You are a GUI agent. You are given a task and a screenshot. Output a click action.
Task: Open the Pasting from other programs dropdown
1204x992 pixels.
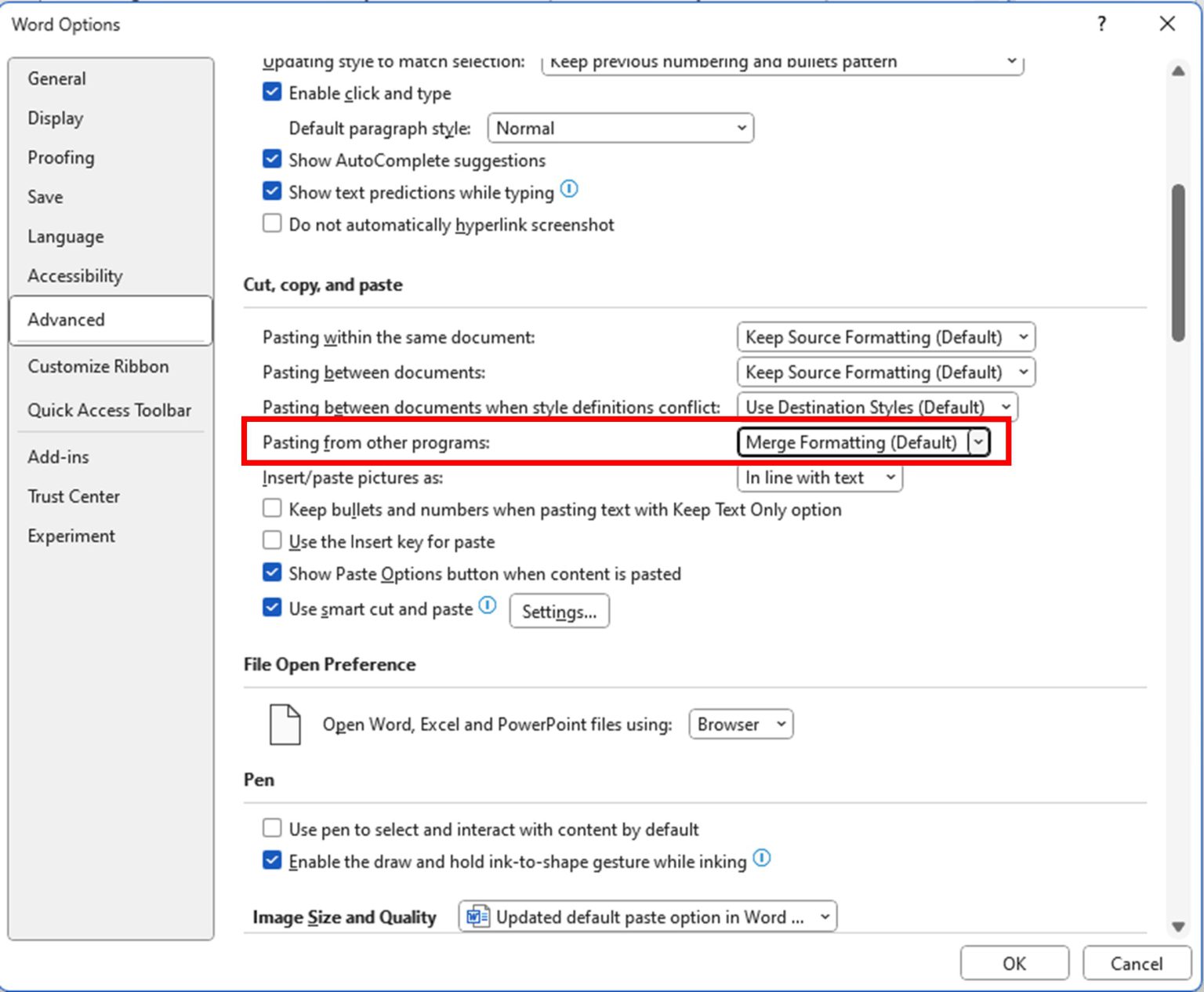pyautogui.click(x=978, y=442)
